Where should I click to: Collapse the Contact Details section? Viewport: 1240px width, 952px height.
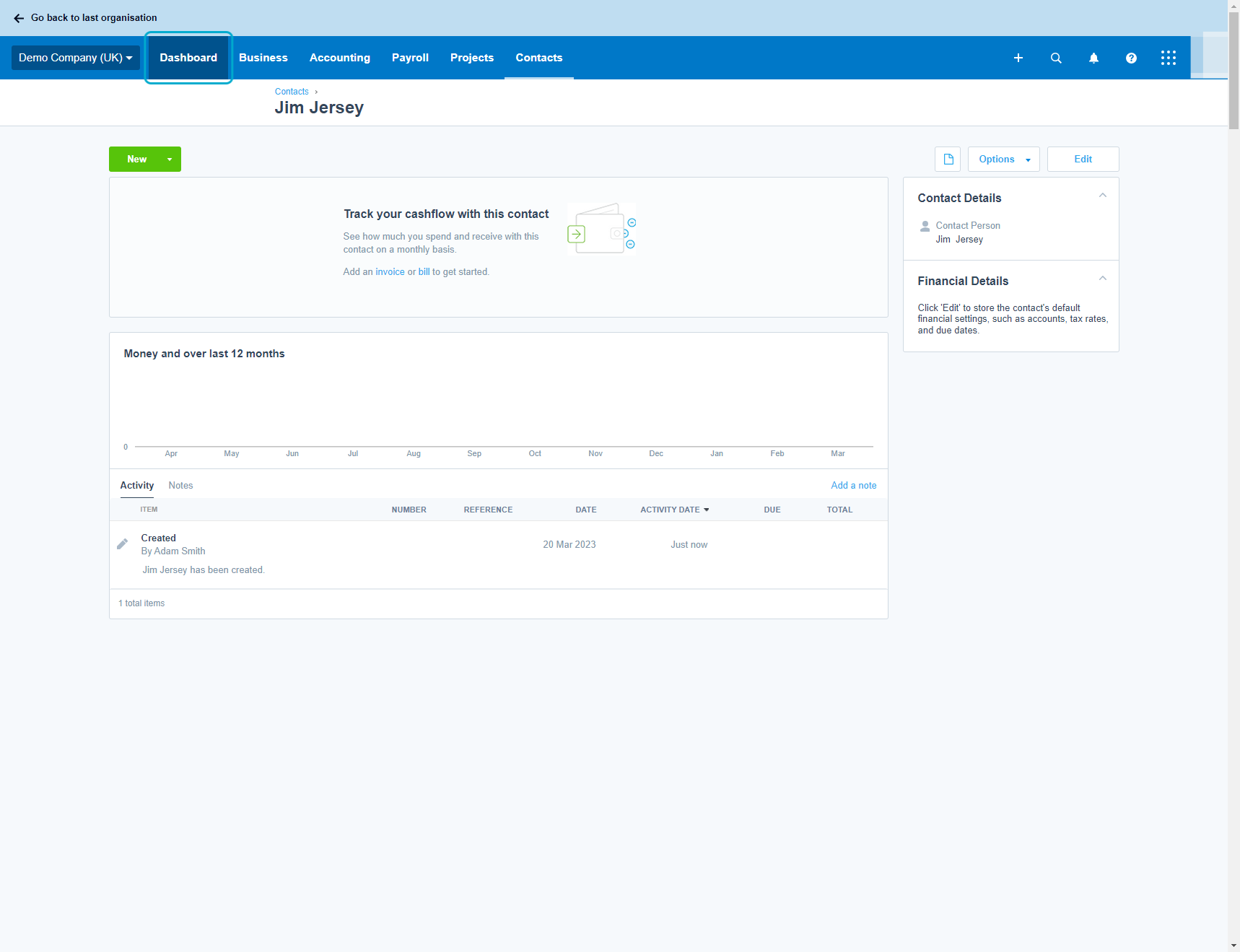point(1102,196)
